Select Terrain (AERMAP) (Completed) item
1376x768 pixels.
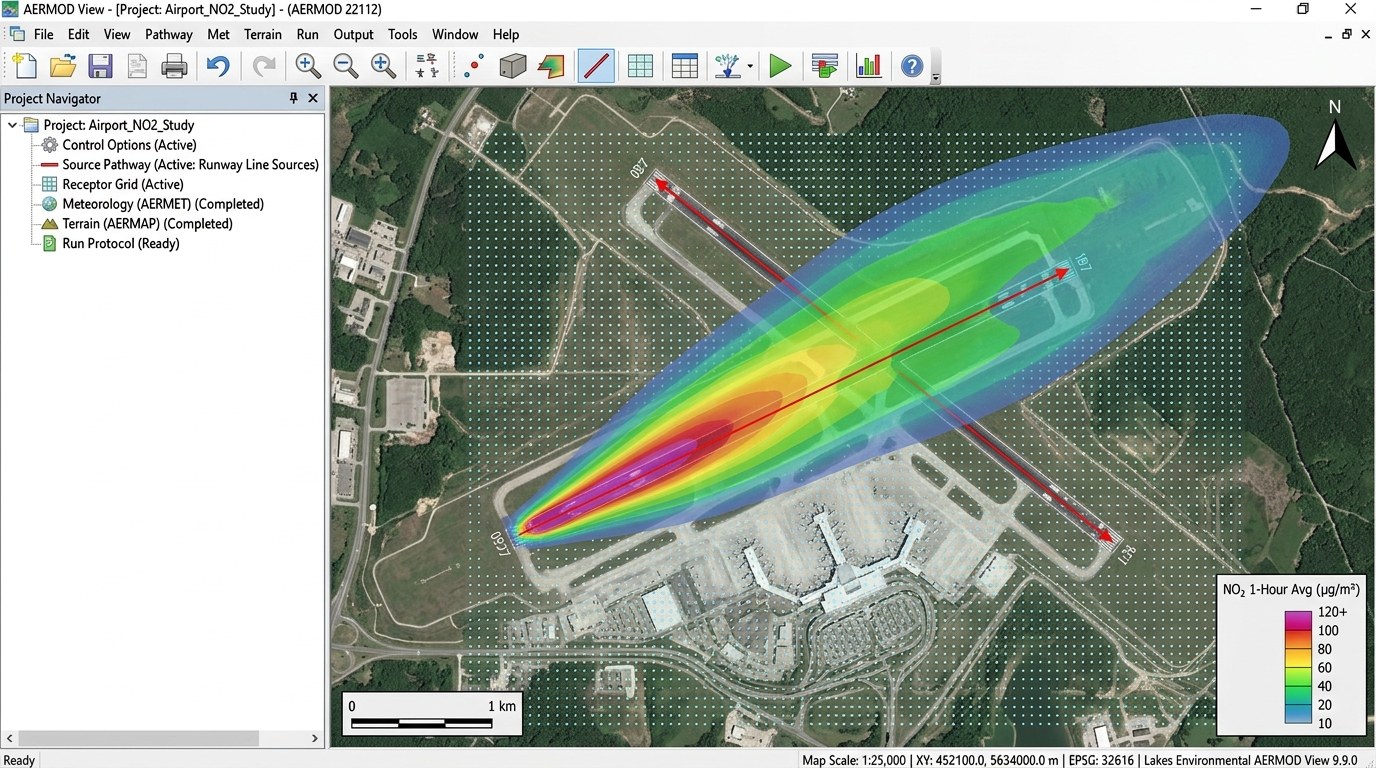(x=137, y=224)
